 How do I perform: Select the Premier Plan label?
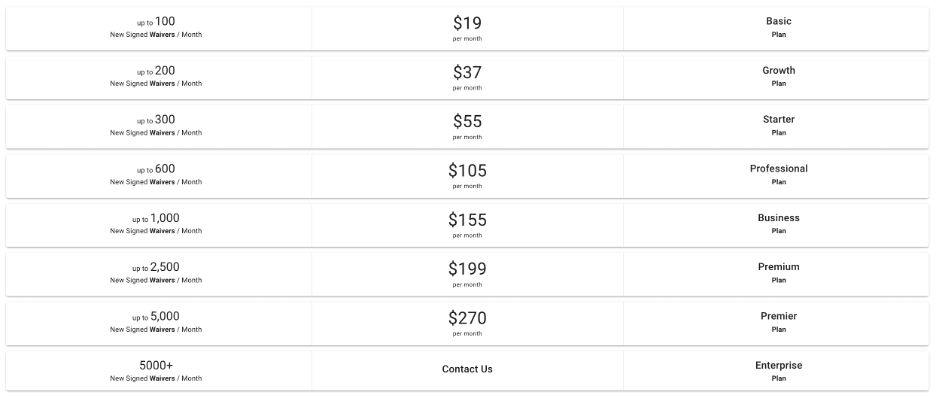778,322
